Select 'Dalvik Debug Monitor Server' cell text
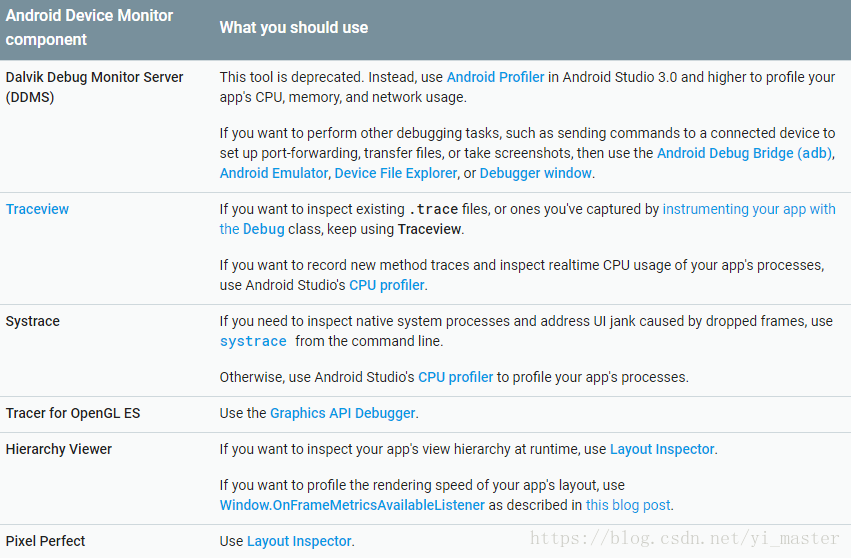The height and width of the screenshot is (558, 851). click(x=94, y=77)
